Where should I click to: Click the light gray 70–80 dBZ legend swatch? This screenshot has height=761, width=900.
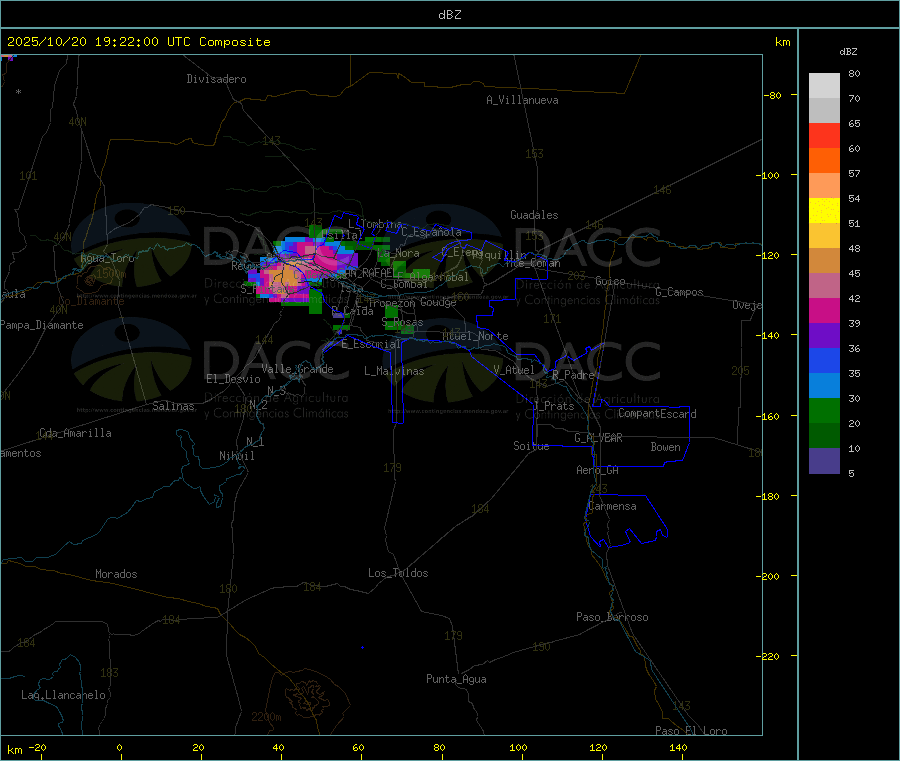[x=824, y=86]
